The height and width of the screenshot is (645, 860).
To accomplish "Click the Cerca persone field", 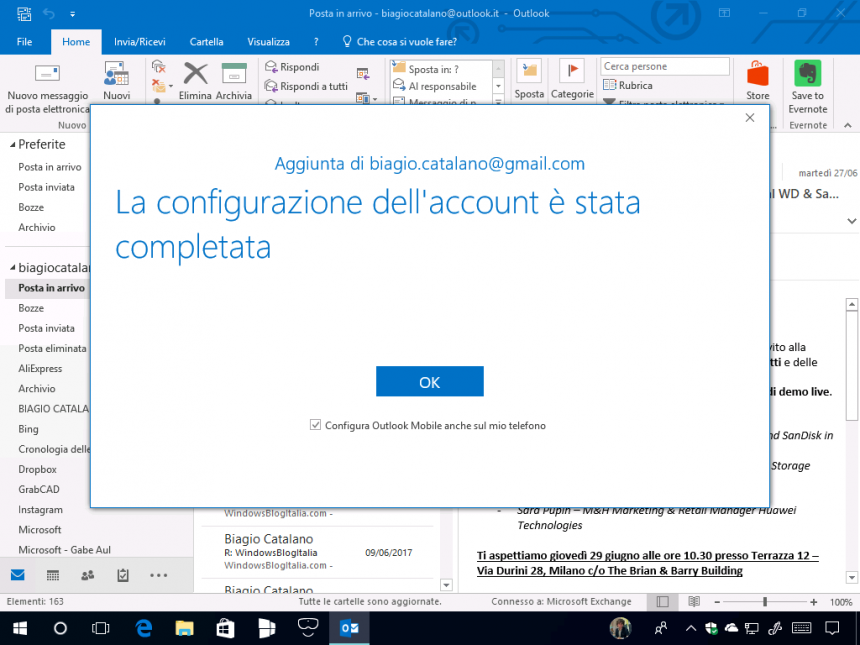I will click(665, 66).
